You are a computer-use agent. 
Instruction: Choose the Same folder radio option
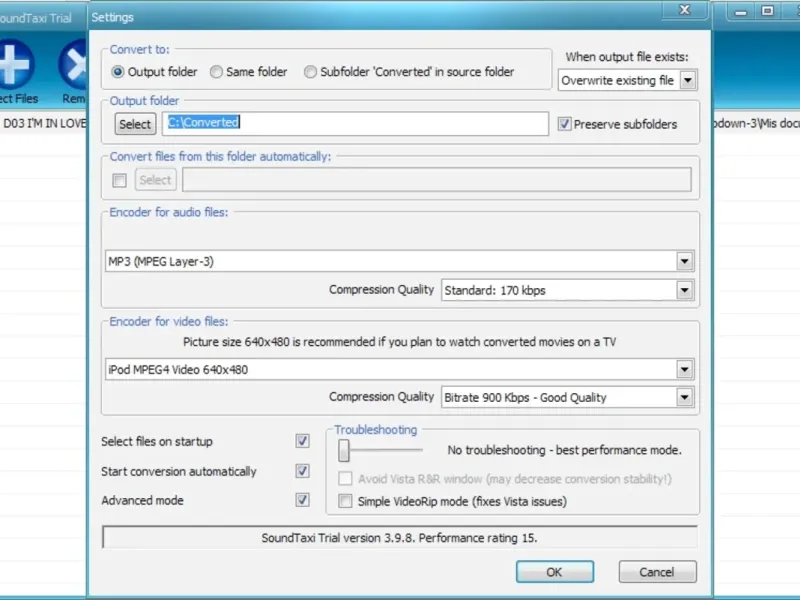pyautogui.click(x=216, y=72)
